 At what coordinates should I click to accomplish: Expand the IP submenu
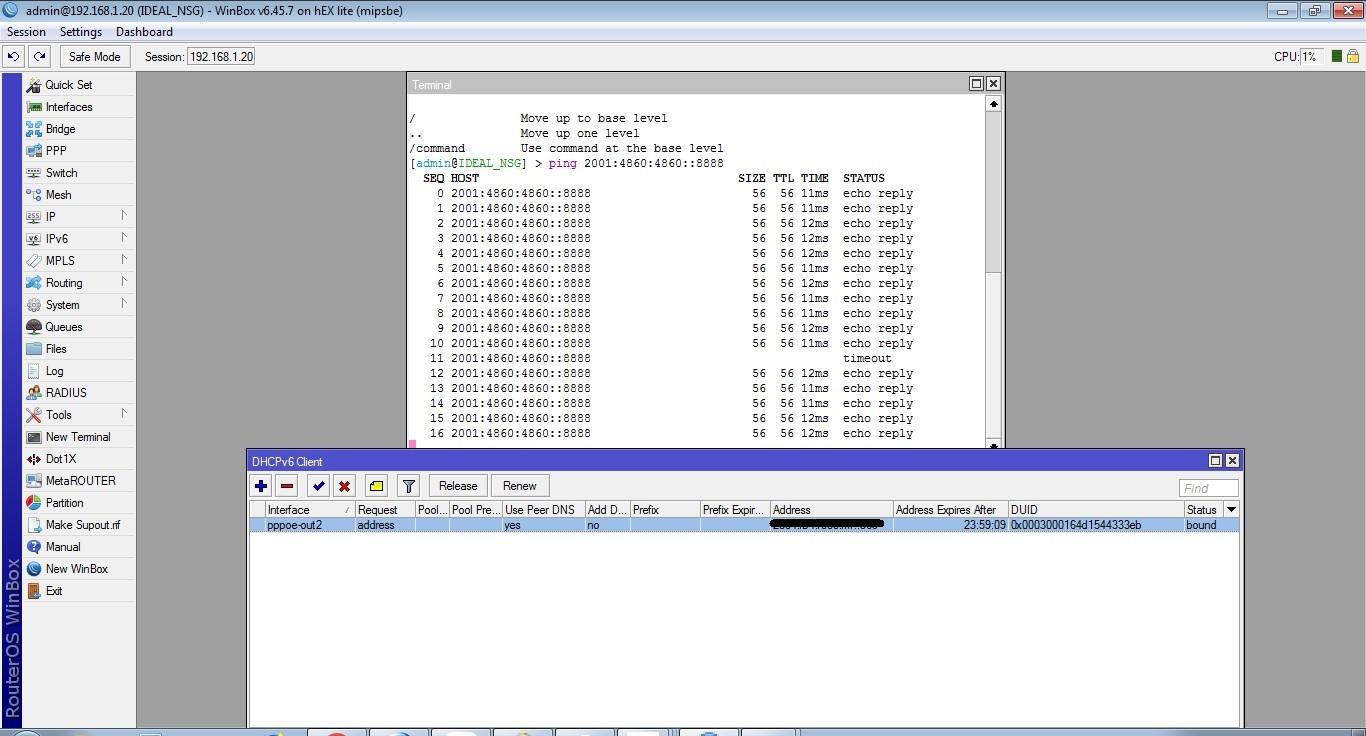click(78, 217)
